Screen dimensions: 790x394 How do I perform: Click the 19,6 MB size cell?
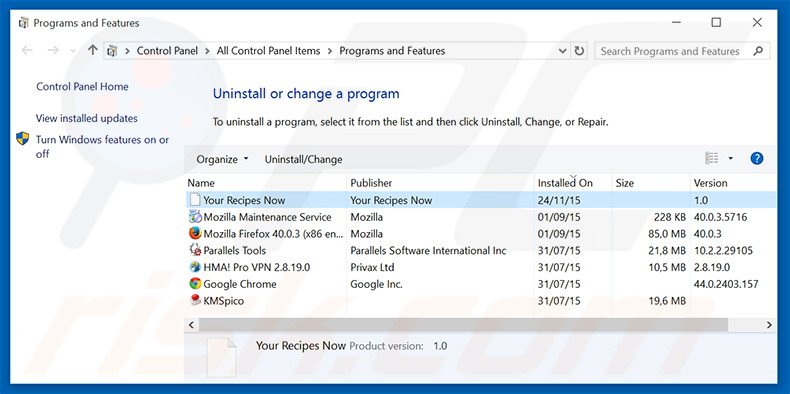667,301
